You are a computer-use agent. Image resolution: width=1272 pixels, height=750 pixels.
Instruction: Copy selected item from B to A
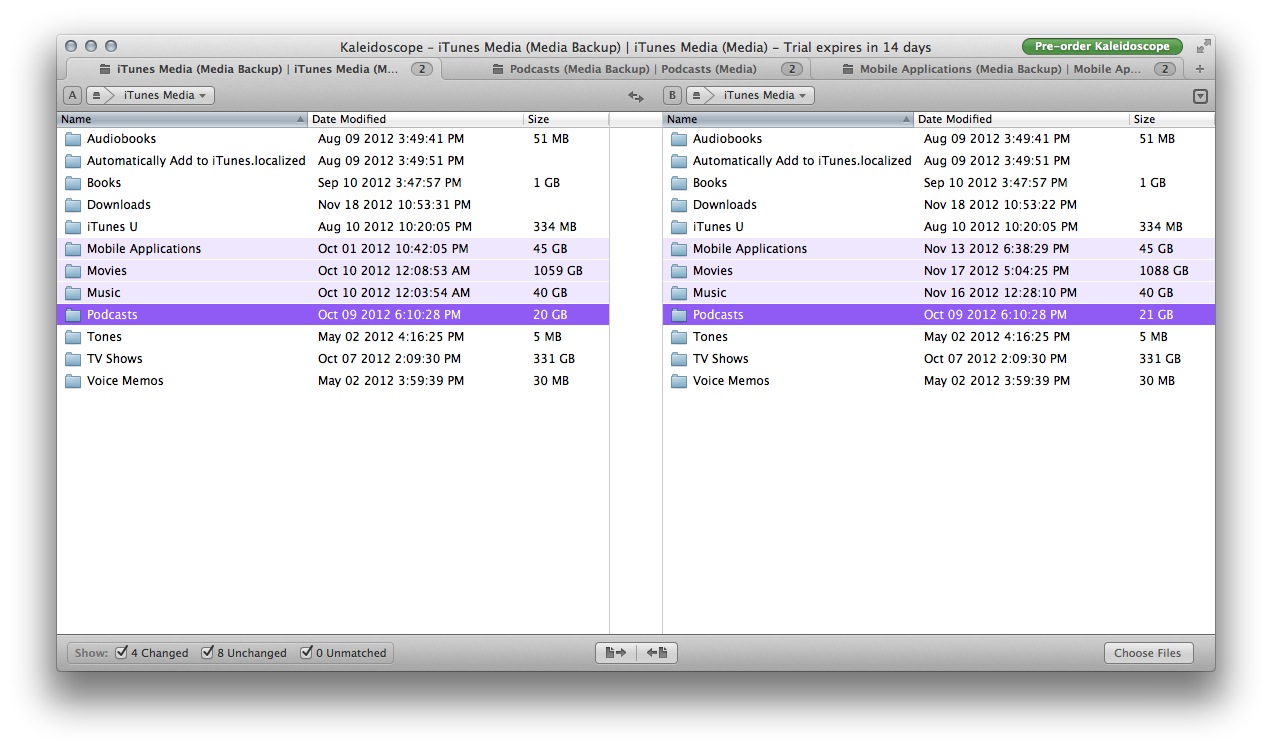point(657,653)
